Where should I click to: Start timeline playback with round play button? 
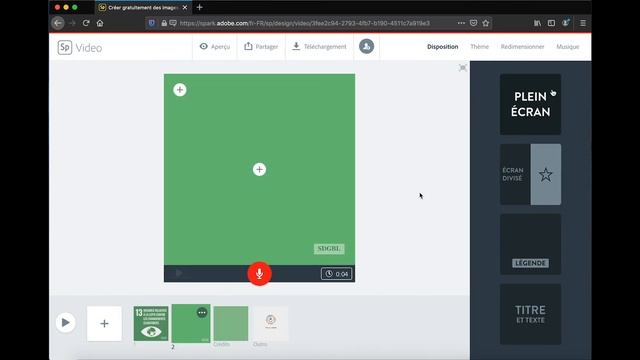click(65, 323)
